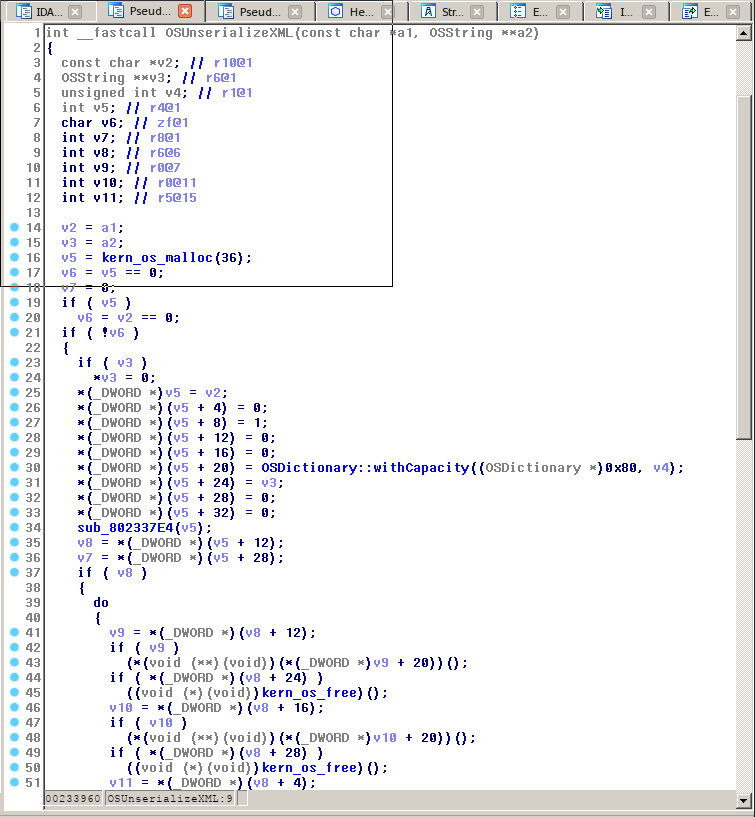
Task: Toggle breakpoint dot on line 25
Action: [15, 392]
